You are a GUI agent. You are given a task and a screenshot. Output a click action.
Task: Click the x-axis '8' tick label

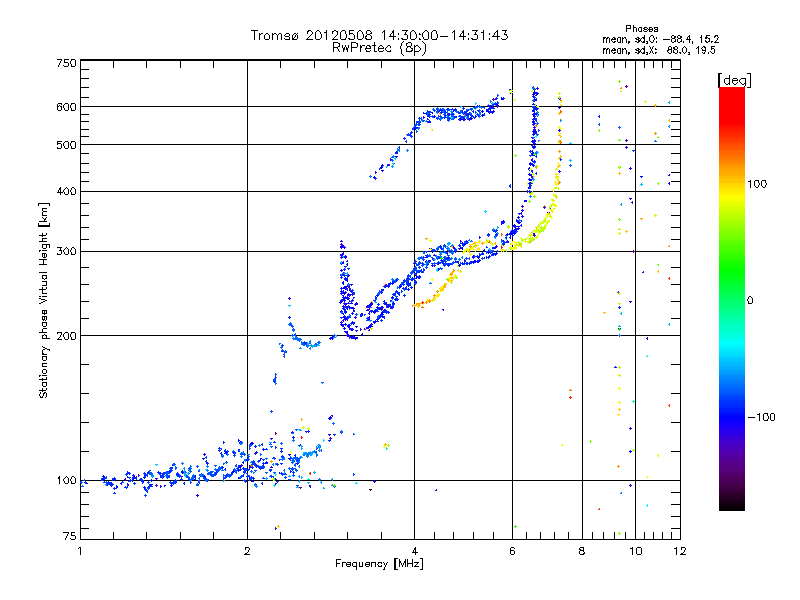(582, 551)
